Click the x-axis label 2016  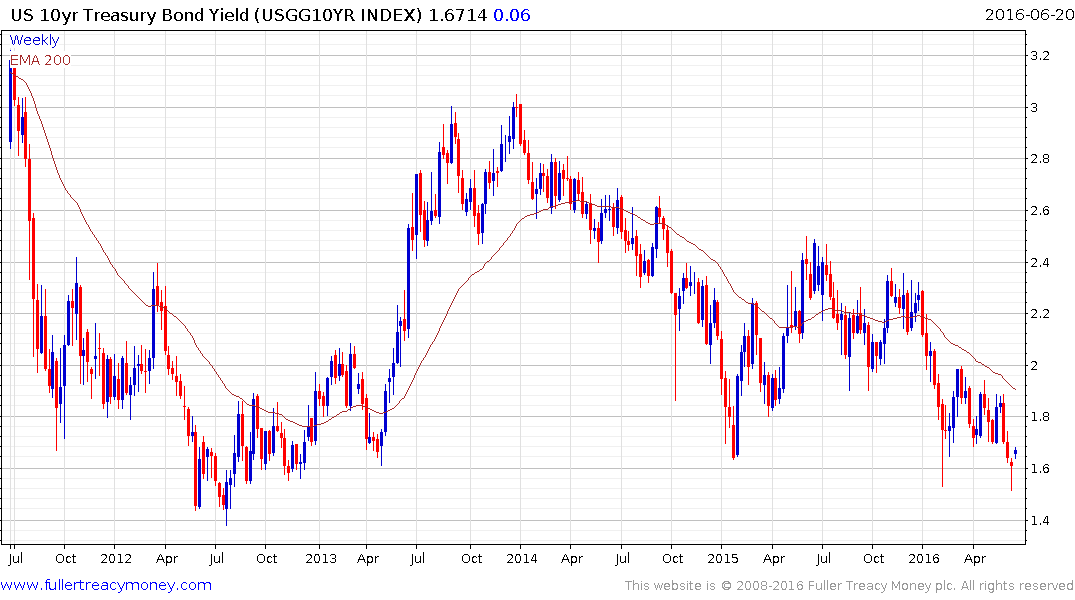[923, 558]
